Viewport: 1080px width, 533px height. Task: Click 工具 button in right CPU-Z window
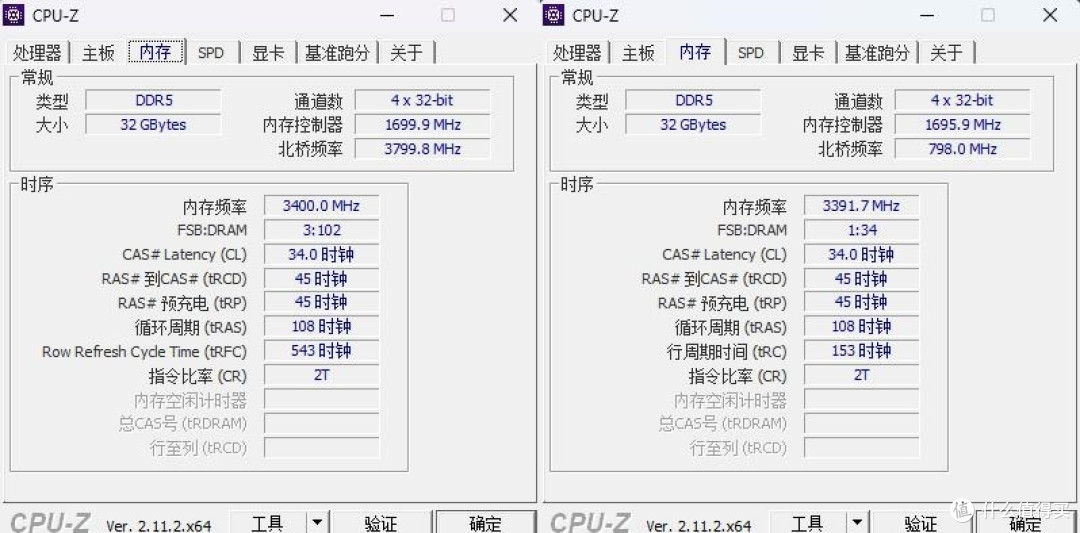[x=807, y=523]
